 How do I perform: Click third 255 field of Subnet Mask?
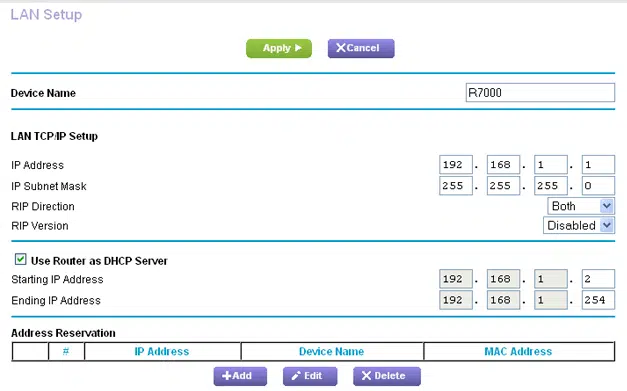[x=551, y=186]
